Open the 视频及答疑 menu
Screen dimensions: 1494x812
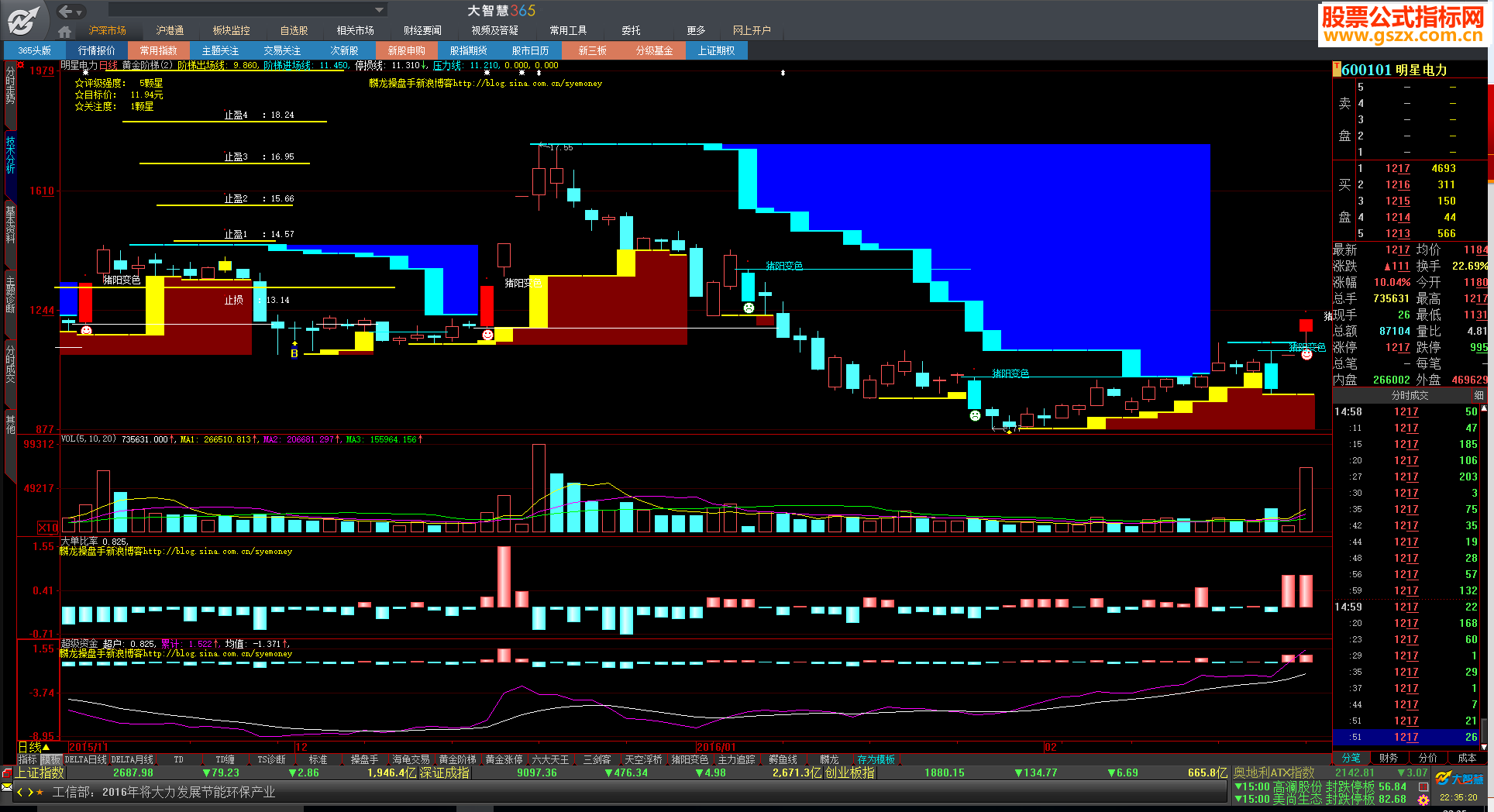tap(495, 30)
